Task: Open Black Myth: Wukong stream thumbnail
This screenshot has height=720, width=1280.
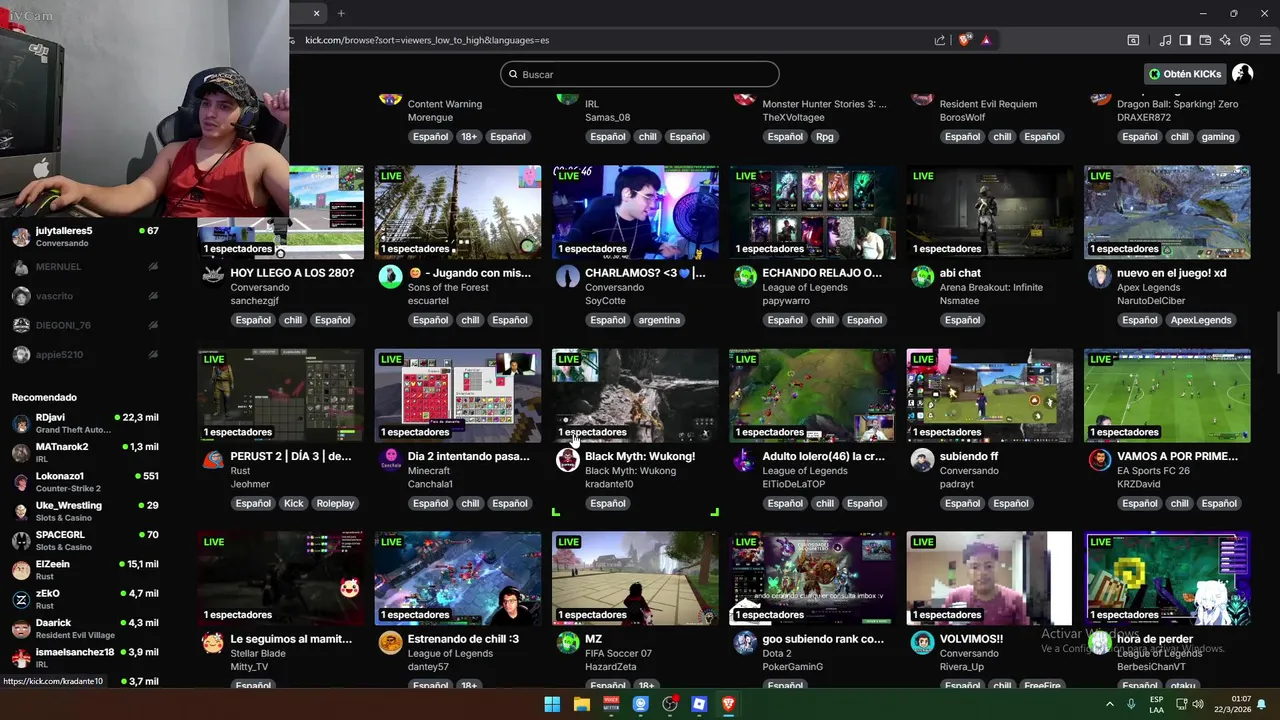Action: coord(635,395)
